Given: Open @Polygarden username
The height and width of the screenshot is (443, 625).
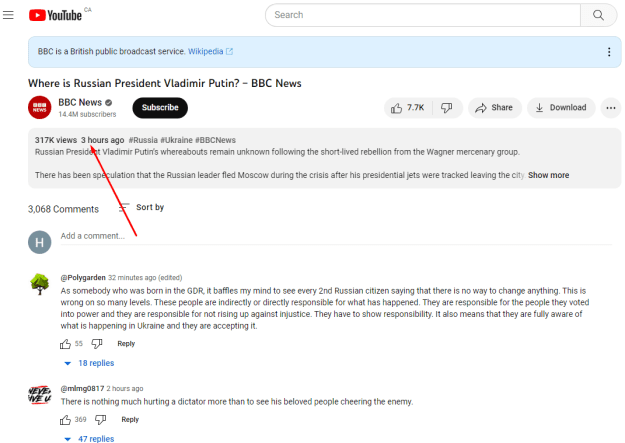Looking at the screenshot, I should (x=83, y=278).
